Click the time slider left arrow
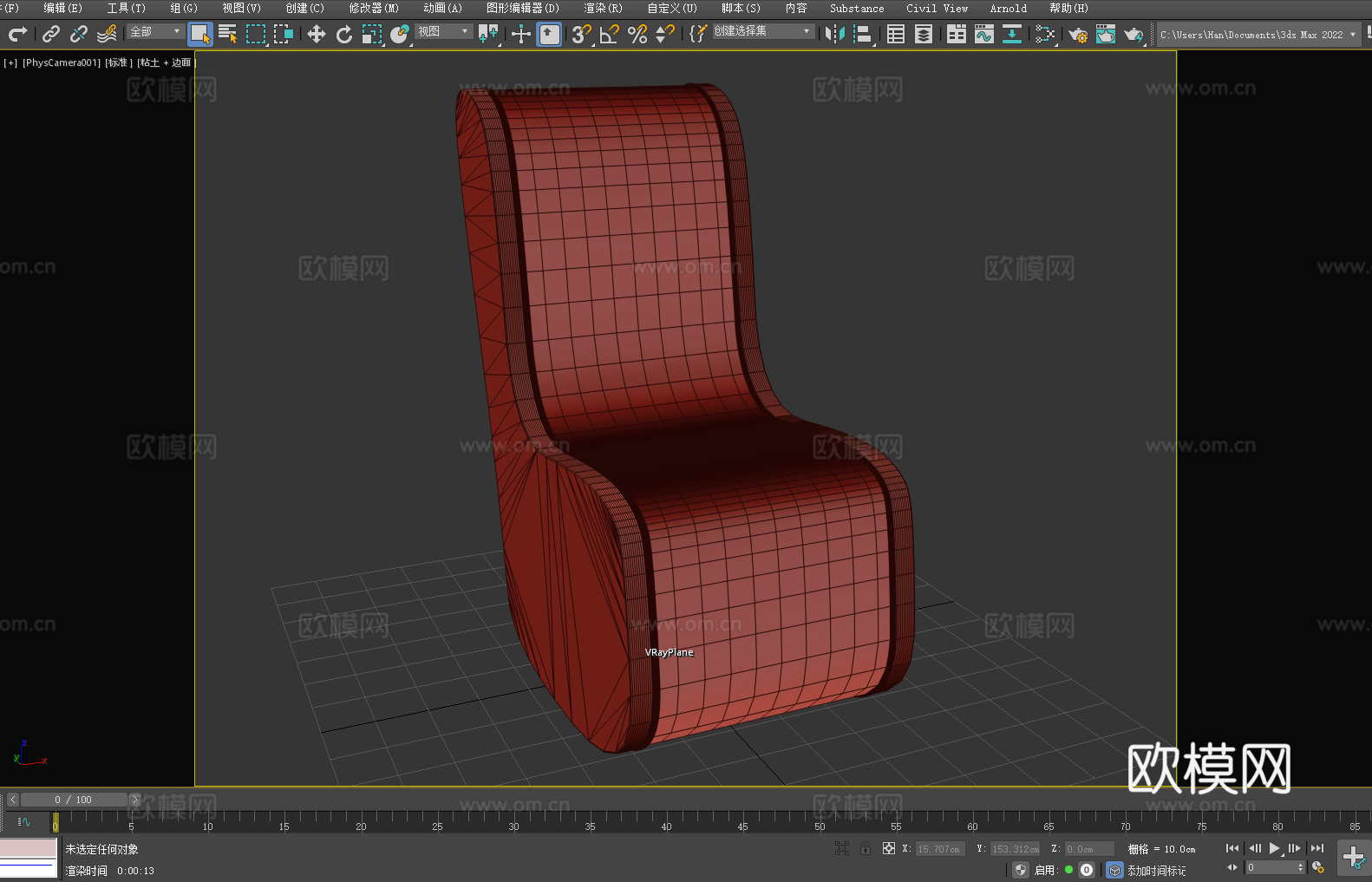This screenshot has height=882, width=1372. [13, 800]
